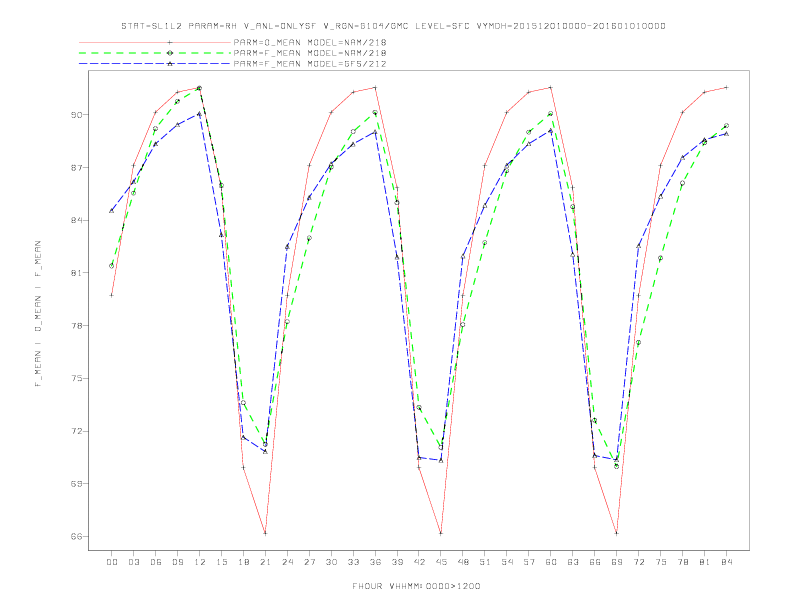Image resolution: width=792 pixels, height=612 pixels.
Task: Click x-axis tick label 84
Action: point(726,562)
